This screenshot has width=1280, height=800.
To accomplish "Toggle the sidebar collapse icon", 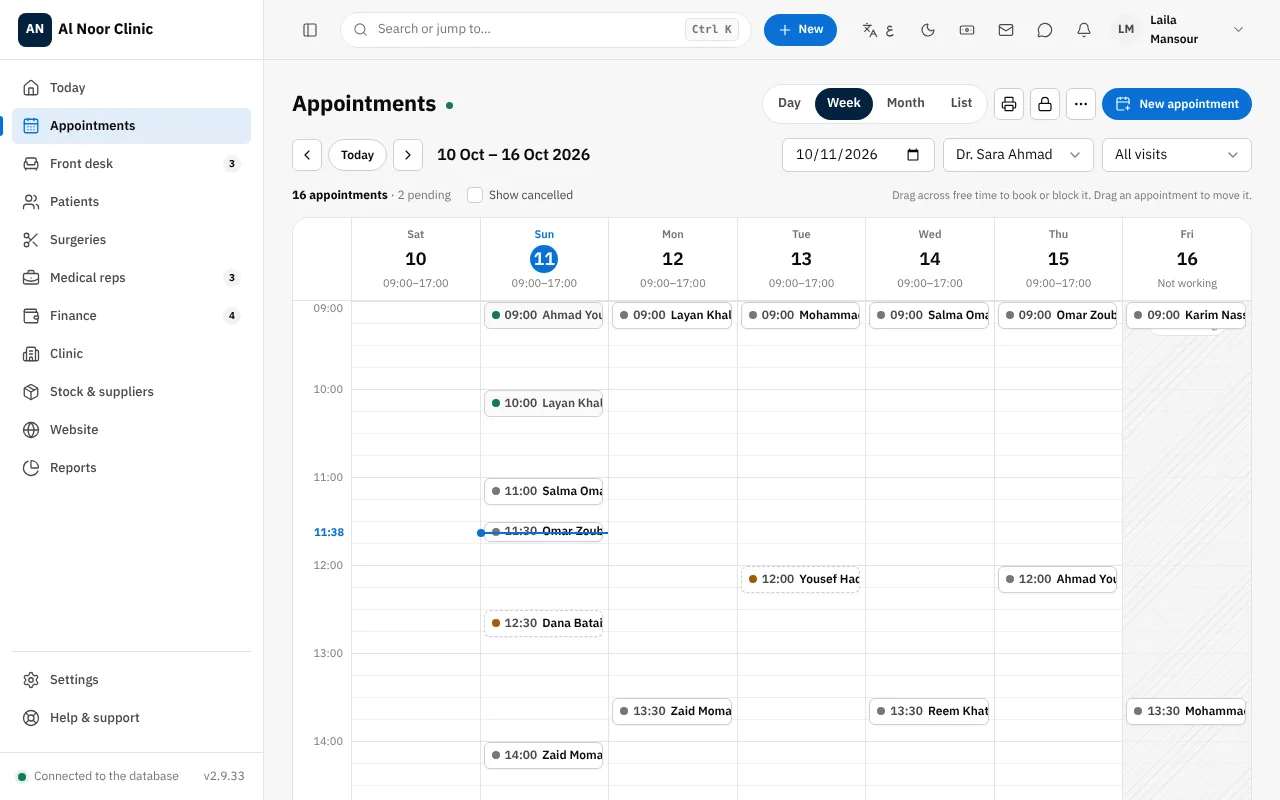I will 310,30.
